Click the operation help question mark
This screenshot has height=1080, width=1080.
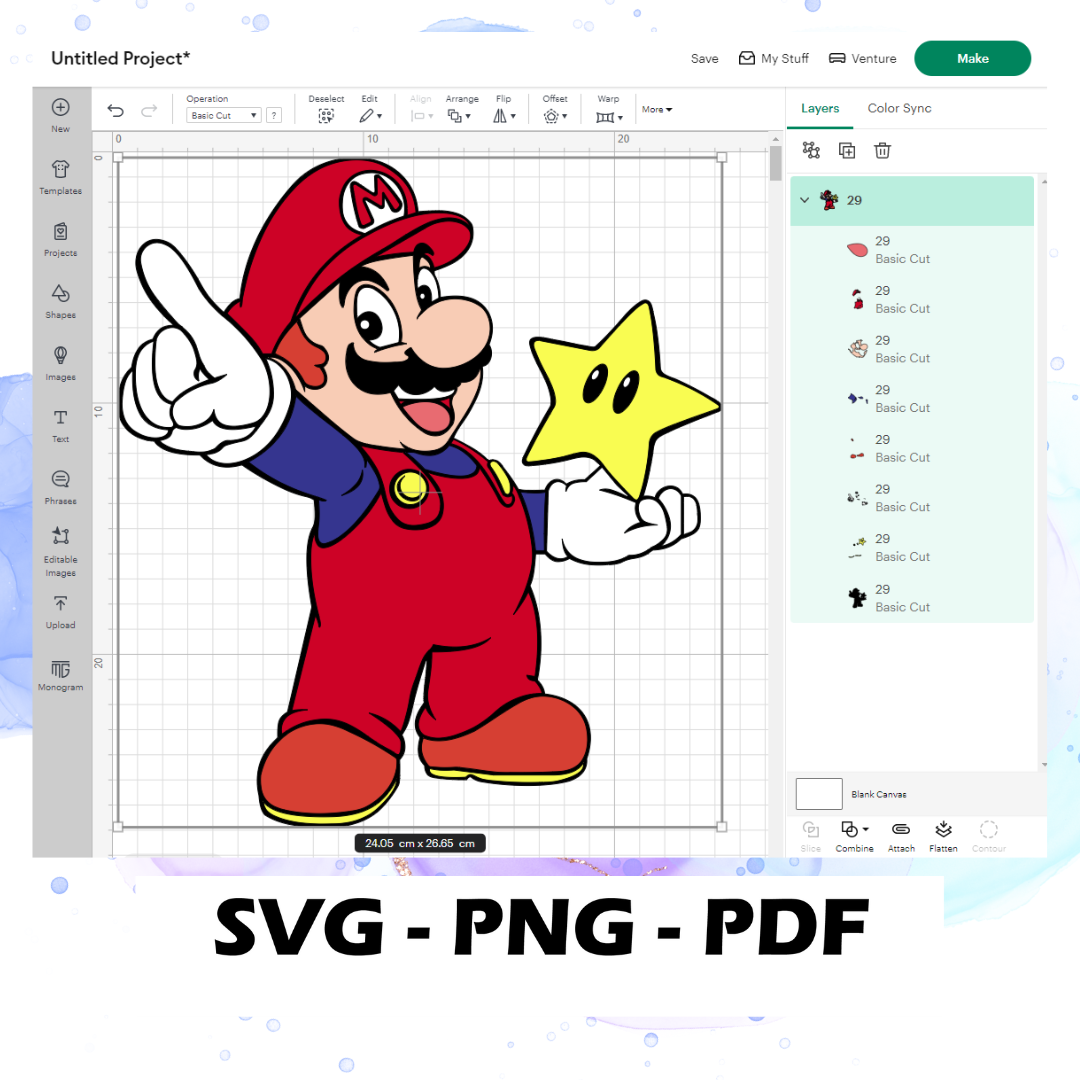(274, 115)
